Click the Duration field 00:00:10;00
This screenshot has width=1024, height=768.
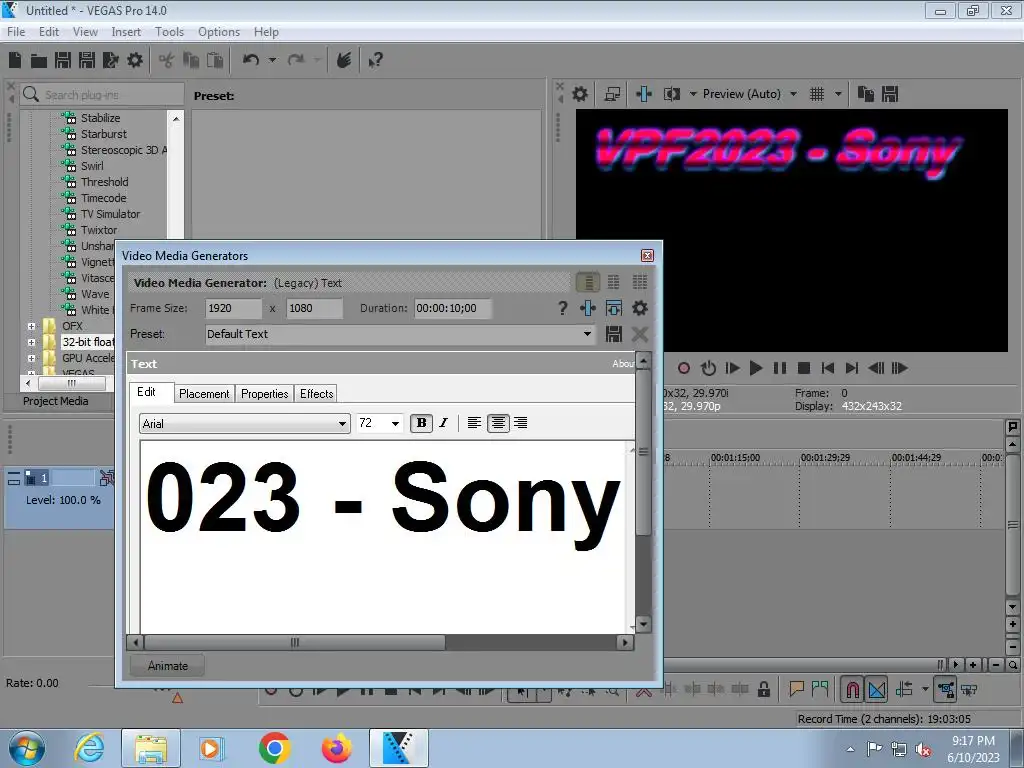coord(453,308)
